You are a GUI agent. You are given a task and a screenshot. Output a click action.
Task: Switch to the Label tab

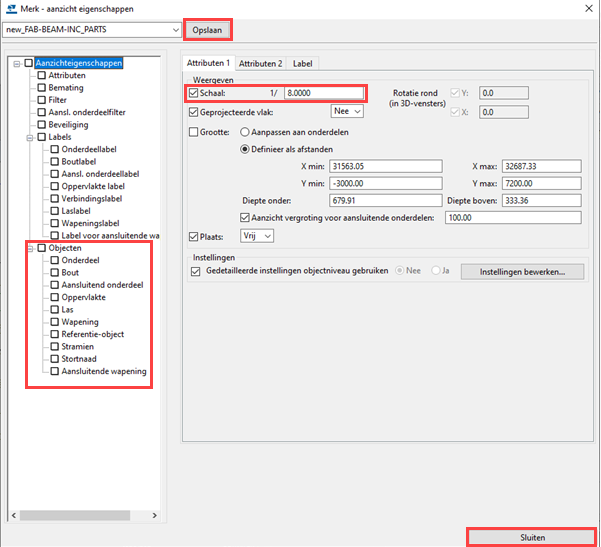pyautogui.click(x=302, y=63)
